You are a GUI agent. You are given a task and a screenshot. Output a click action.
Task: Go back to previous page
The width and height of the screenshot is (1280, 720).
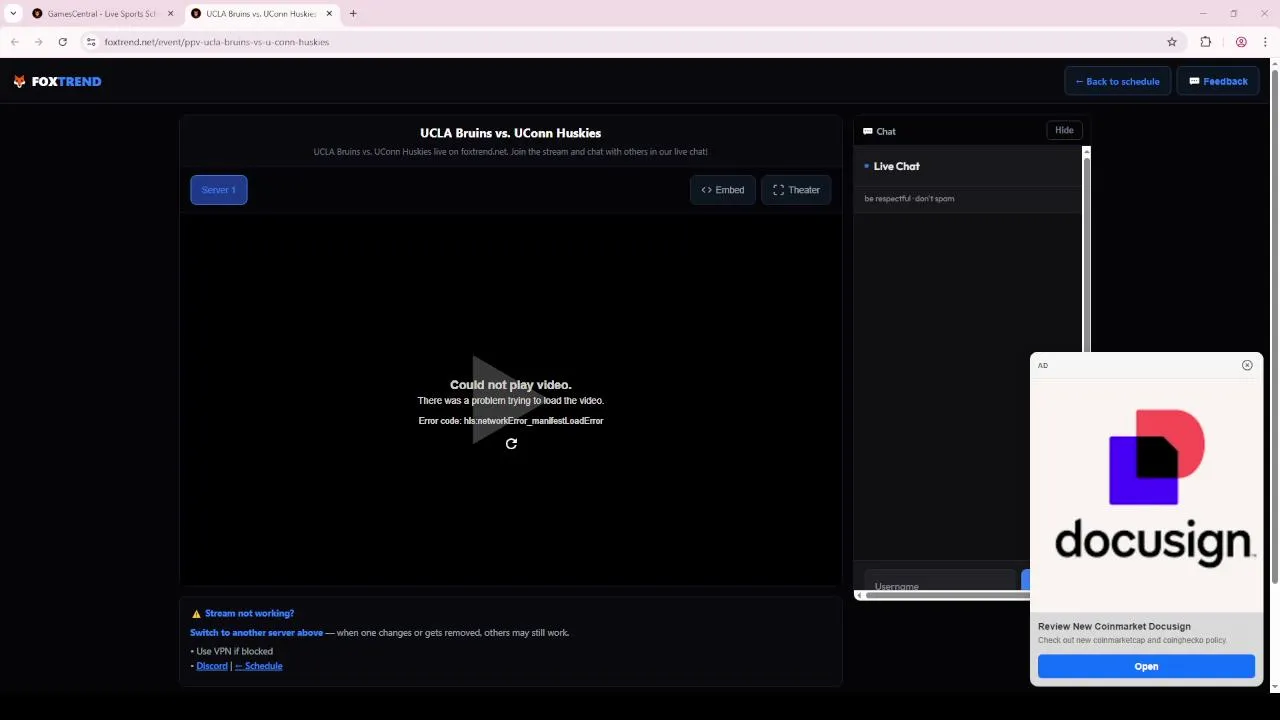click(x=15, y=42)
